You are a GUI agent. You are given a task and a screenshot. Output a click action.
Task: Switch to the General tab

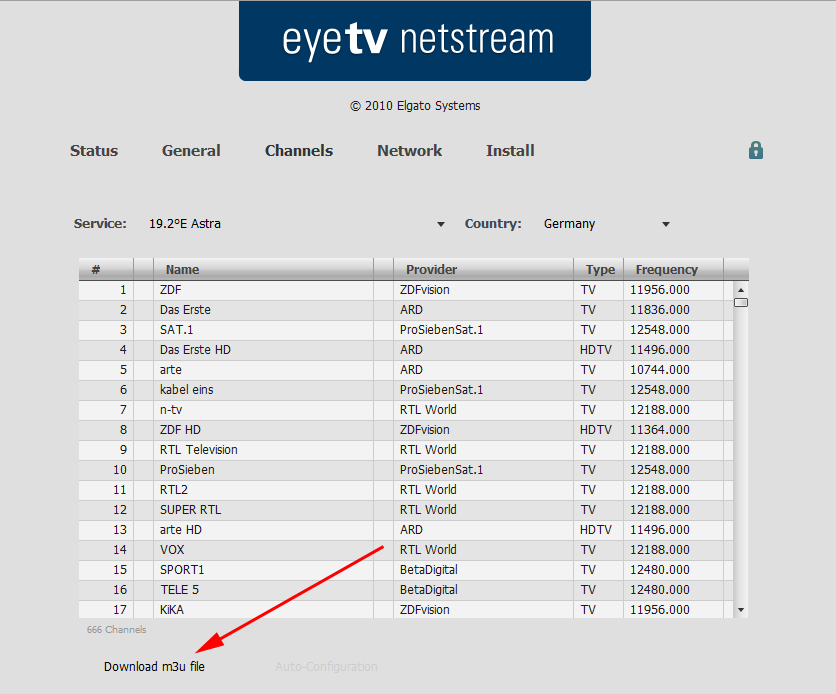tap(191, 151)
